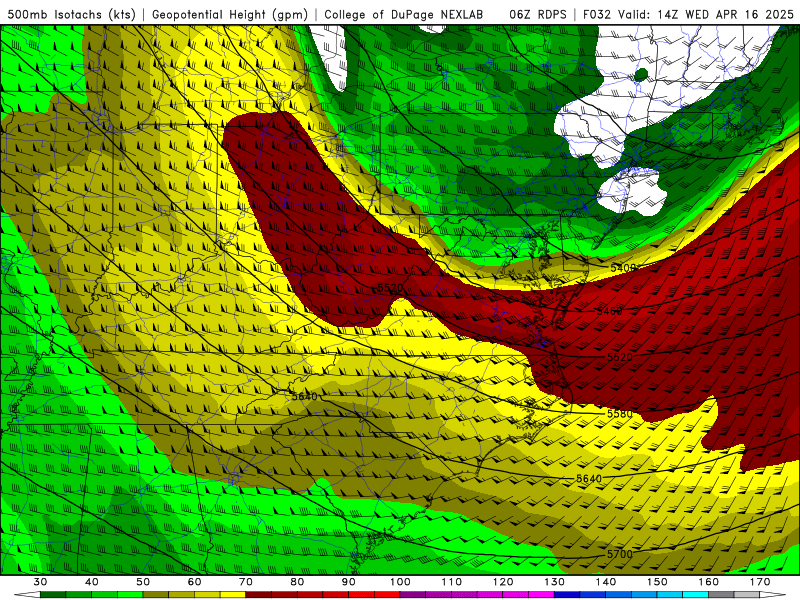Click the 40 value on the color scale
The height and width of the screenshot is (600, 800).
[x=92, y=582]
